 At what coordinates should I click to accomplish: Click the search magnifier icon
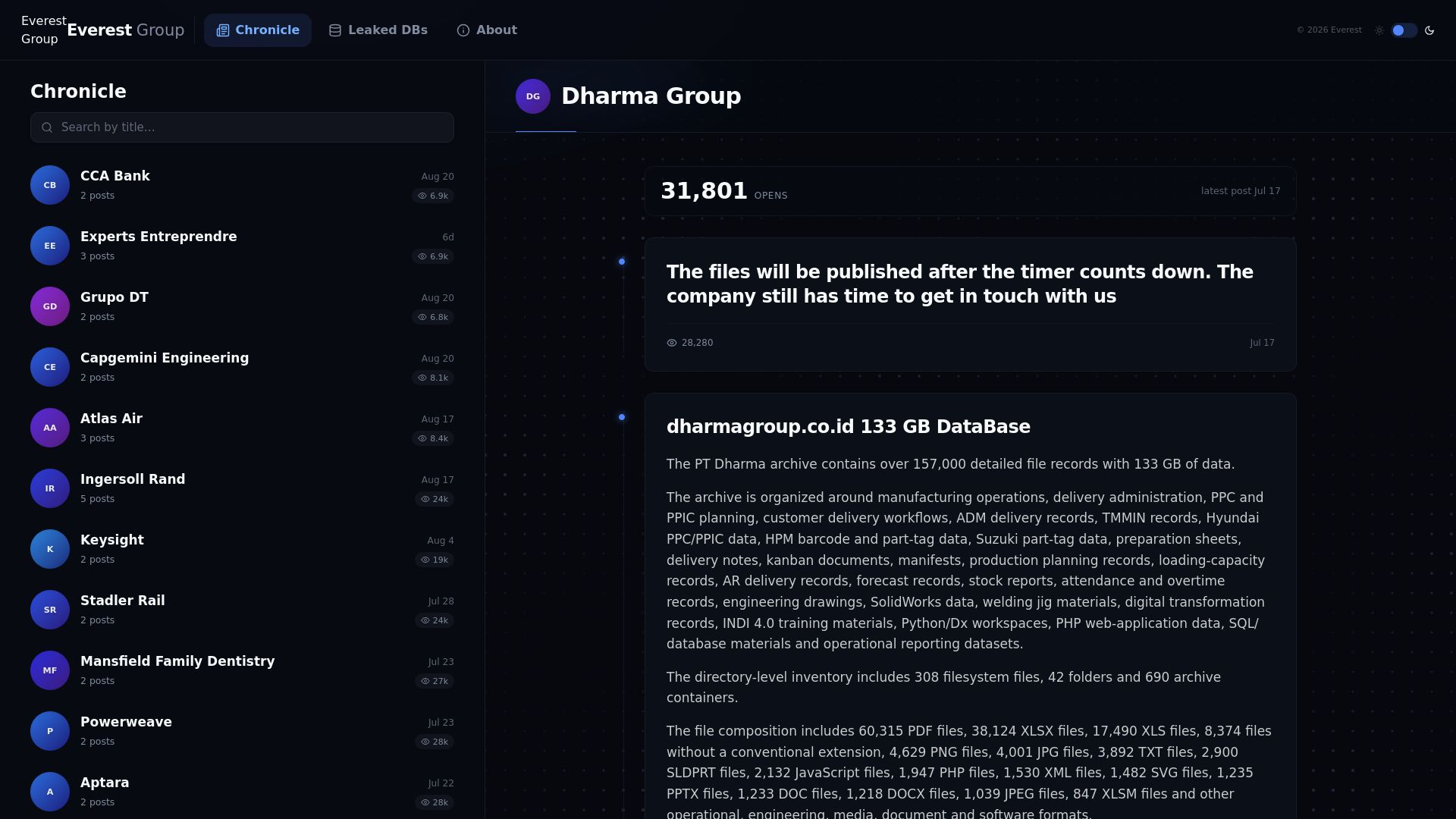click(x=47, y=127)
